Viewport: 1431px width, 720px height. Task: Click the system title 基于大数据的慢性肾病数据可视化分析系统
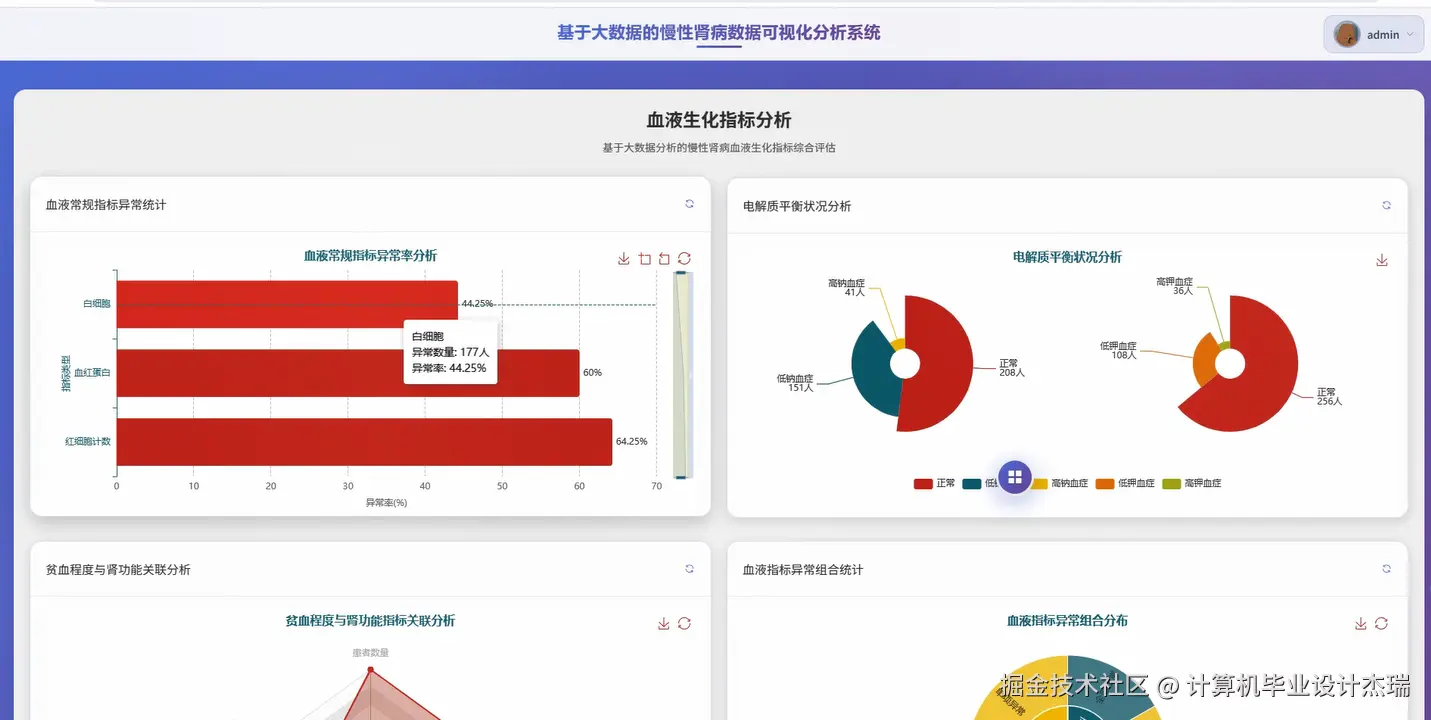point(719,32)
